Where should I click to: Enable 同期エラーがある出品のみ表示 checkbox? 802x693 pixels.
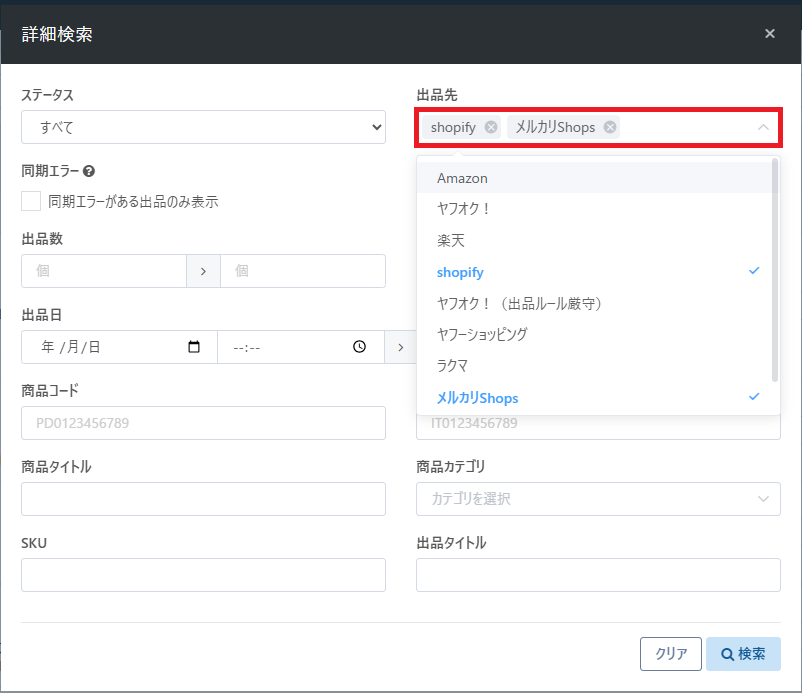click(31, 201)
